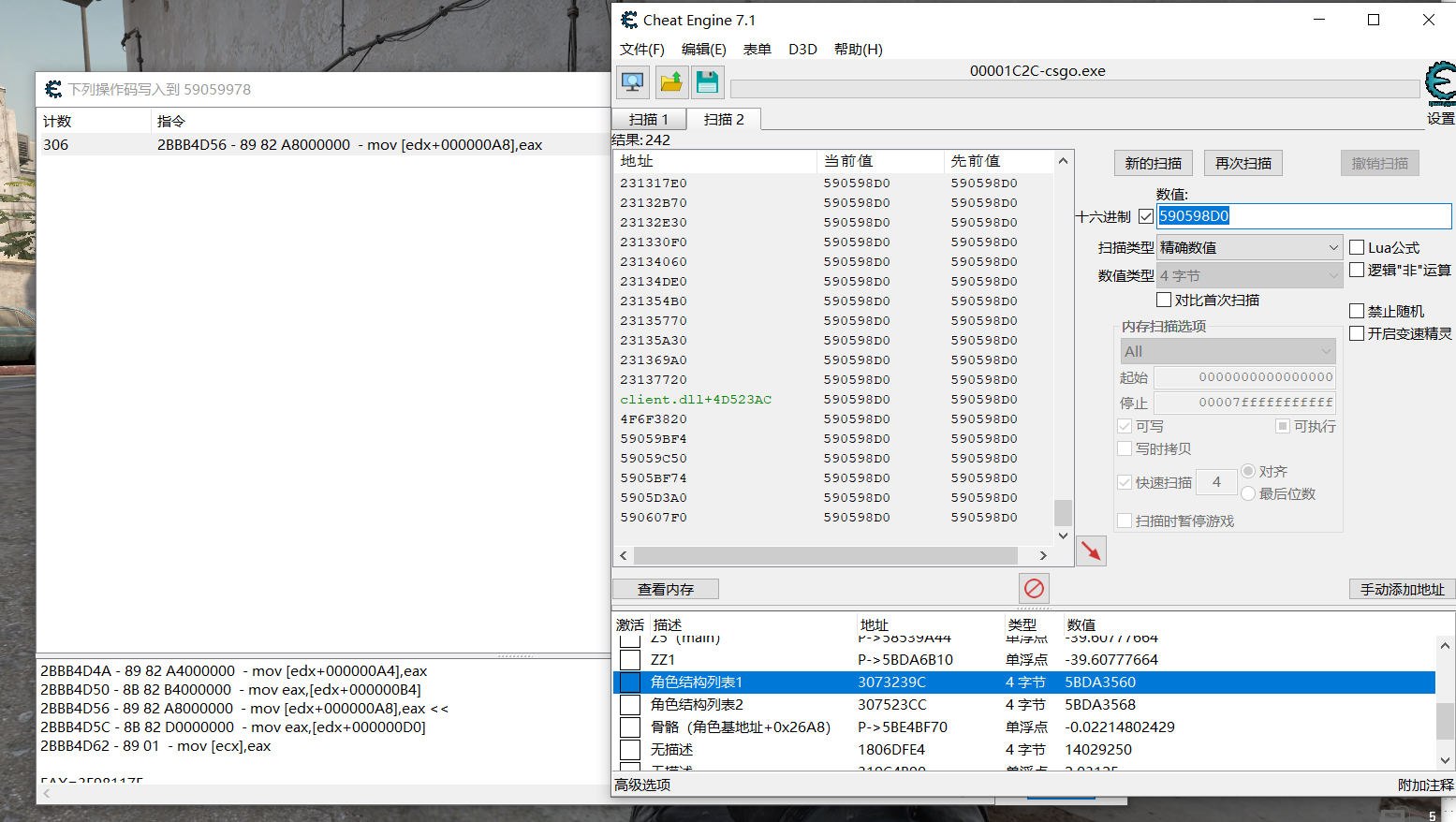The width and height of the screenshot is (1456, 822).
Task: Enable the Lua formula checkbox
Action: pos(1357,247)
